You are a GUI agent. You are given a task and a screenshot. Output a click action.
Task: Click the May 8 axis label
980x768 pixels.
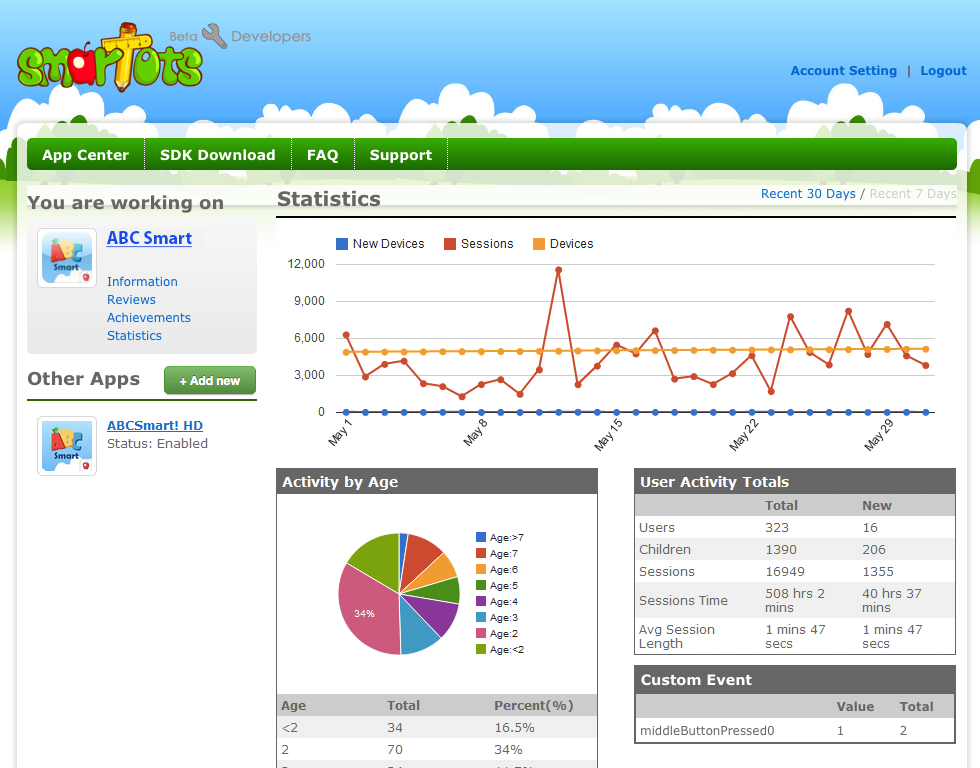point(475,432)
